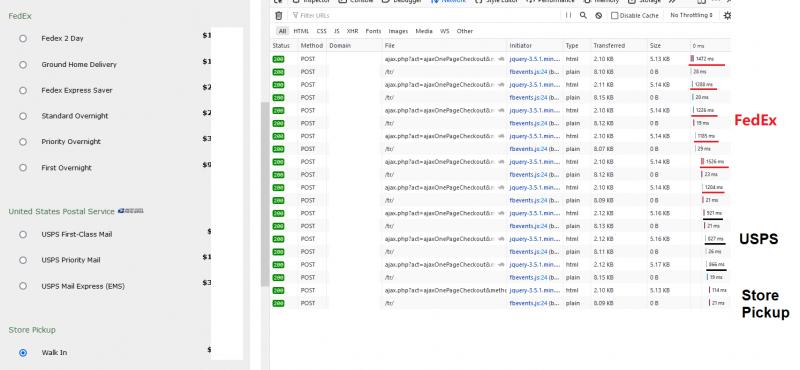Sort by the File column header
Image resolution: width=800 pixels, height=370 pixels.
[444, 46]
